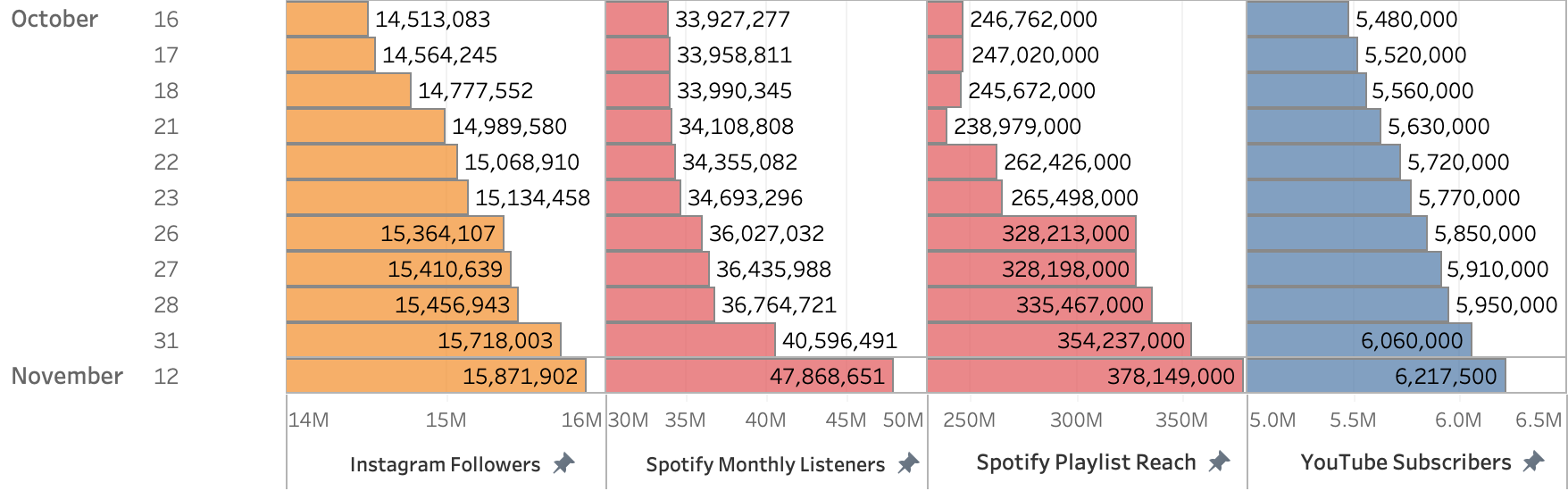Screen dimensions: 1568x491
Task: Select the YouTube bar labeled 5,630,000
Action: [1314, 126]
